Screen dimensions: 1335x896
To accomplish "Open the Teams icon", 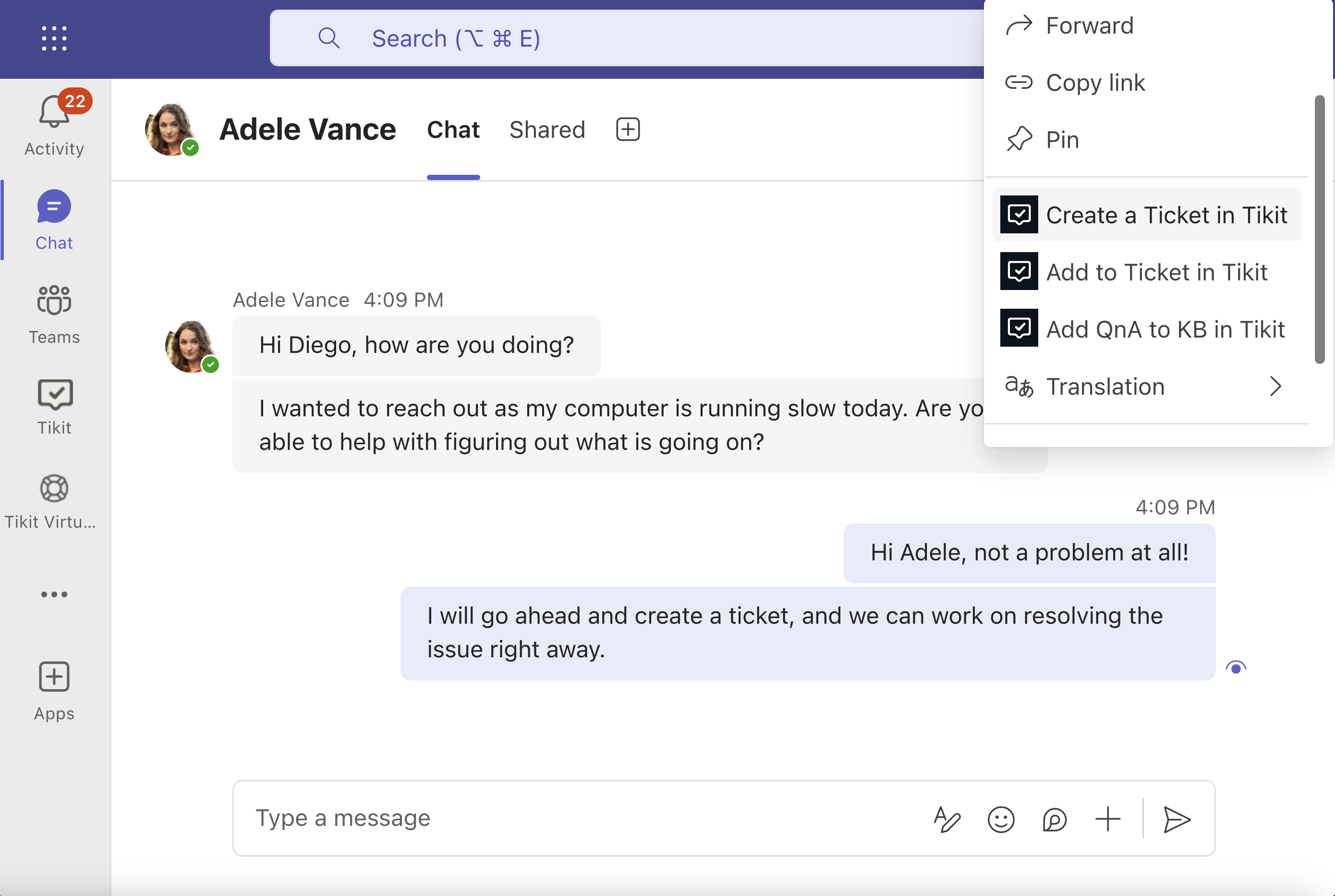I will (x=53, y=301).
